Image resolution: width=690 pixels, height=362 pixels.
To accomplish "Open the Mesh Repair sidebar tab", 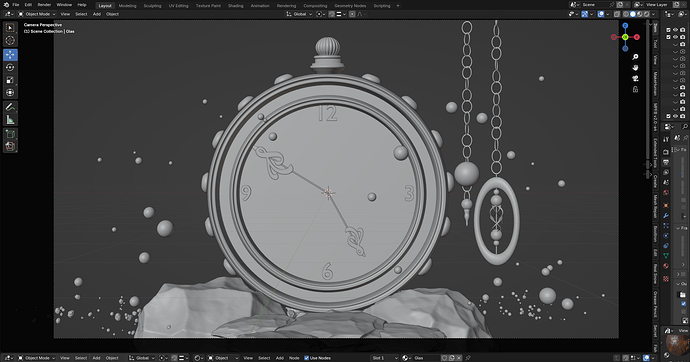I will point(655,206).
